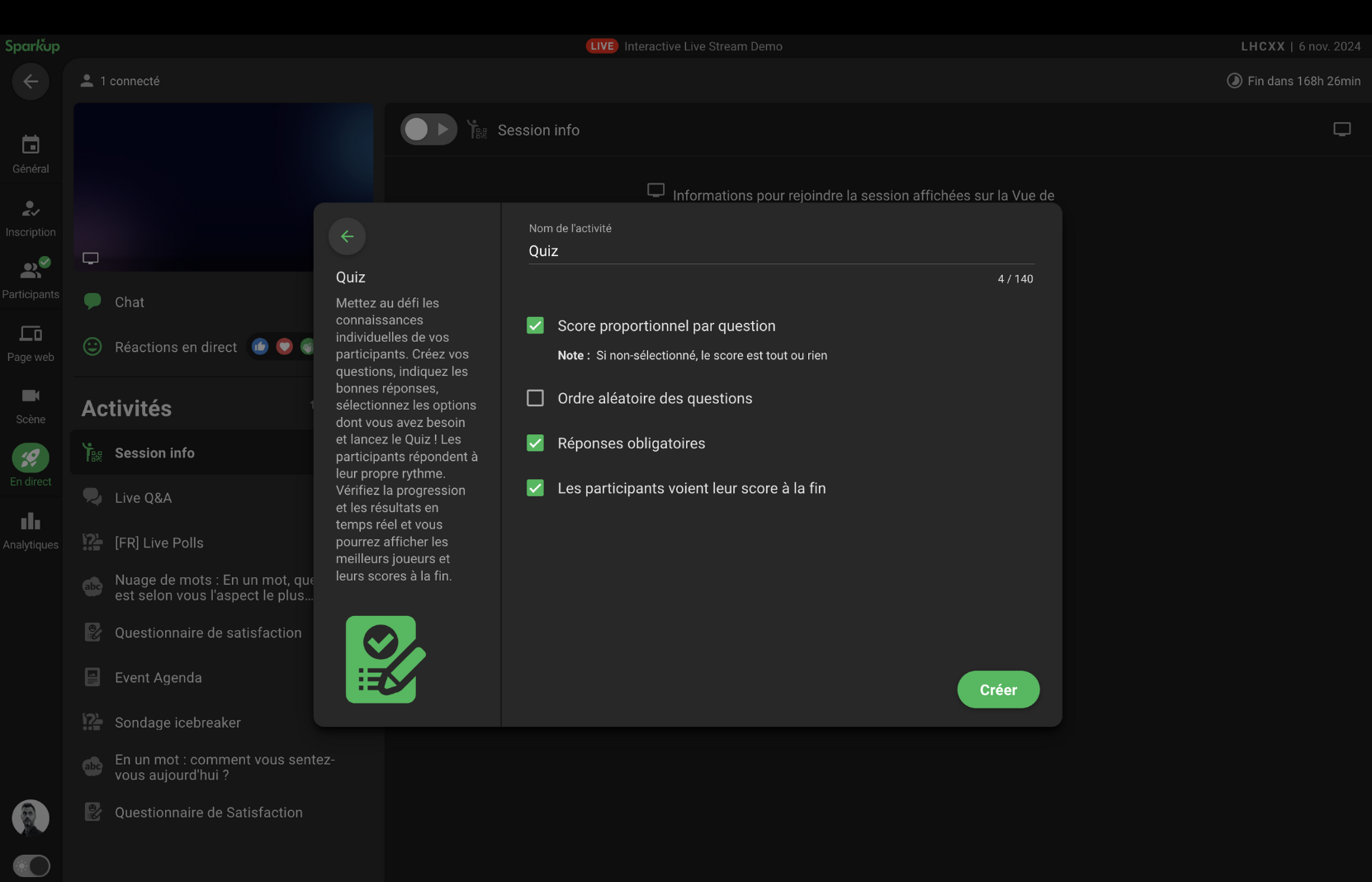Click the monitor icon near Session info header
The width and height of the screenshot is (1372, 882).
(1342, 129)
